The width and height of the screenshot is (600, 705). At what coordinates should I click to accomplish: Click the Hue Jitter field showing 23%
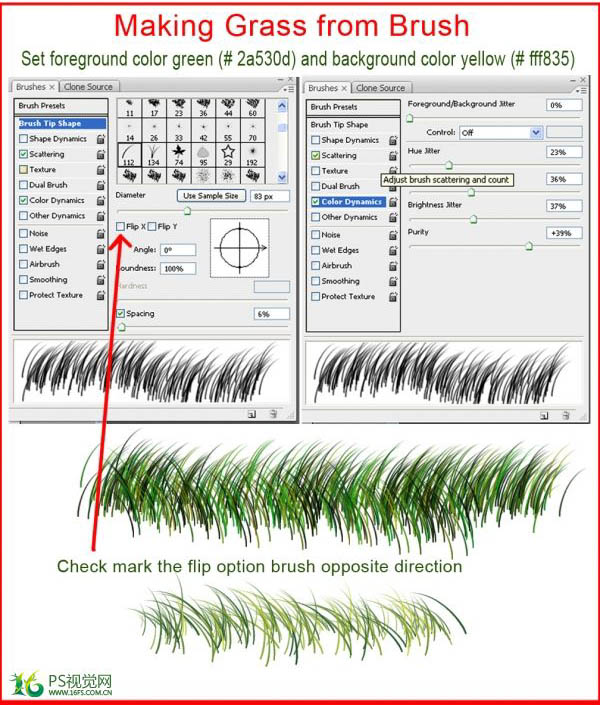564,152
